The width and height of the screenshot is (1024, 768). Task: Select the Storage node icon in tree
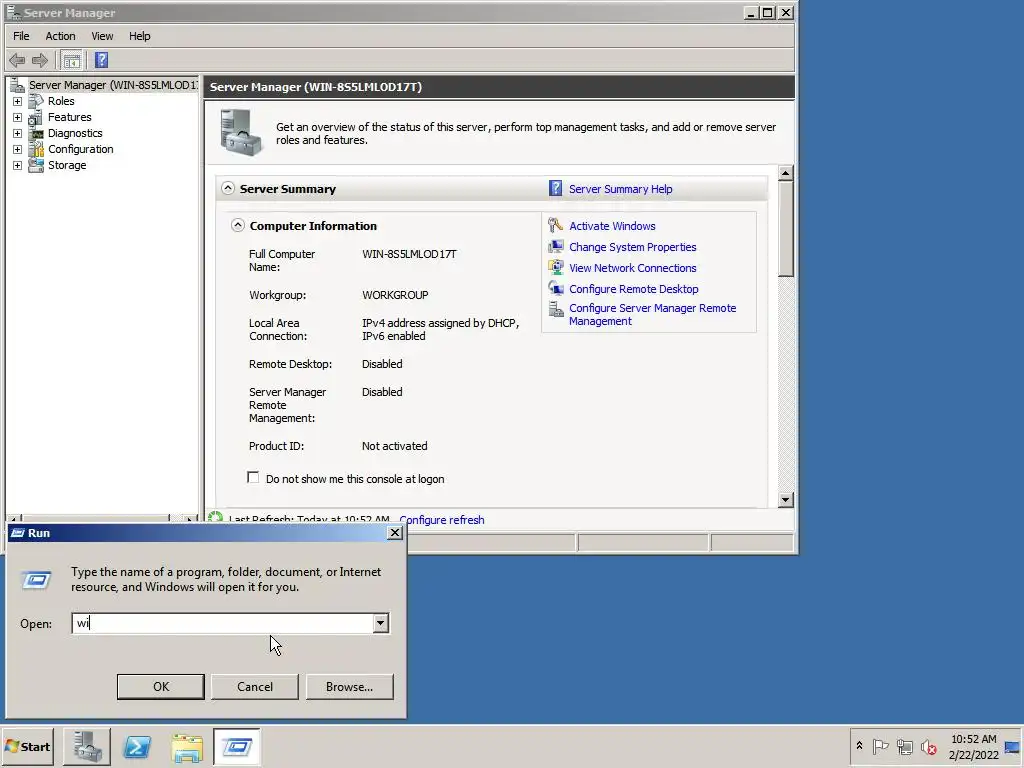(36, 165)
